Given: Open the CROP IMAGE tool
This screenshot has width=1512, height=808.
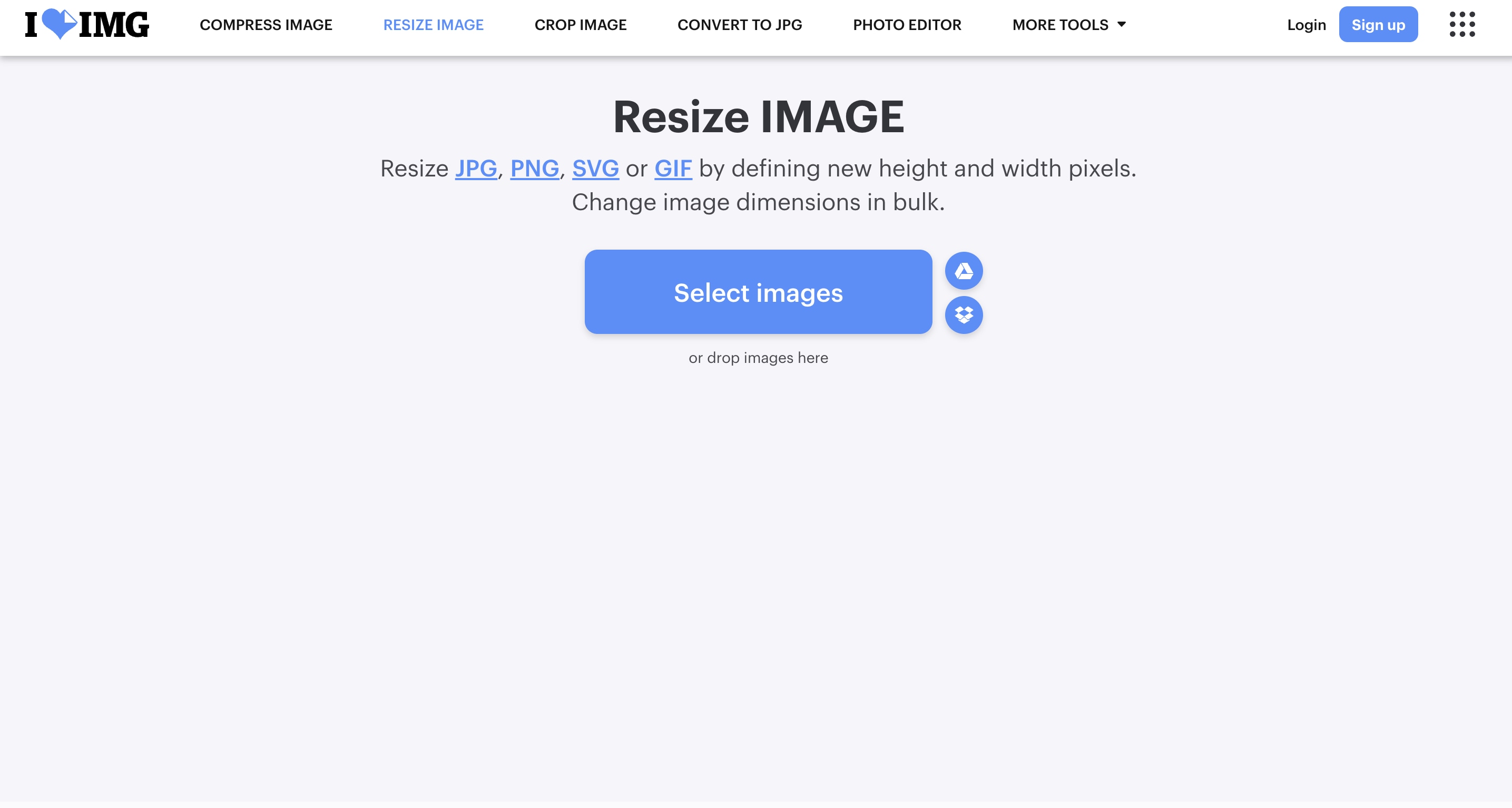Looking at the screenshot, I should pyautogui.click(x=581, y=25).
